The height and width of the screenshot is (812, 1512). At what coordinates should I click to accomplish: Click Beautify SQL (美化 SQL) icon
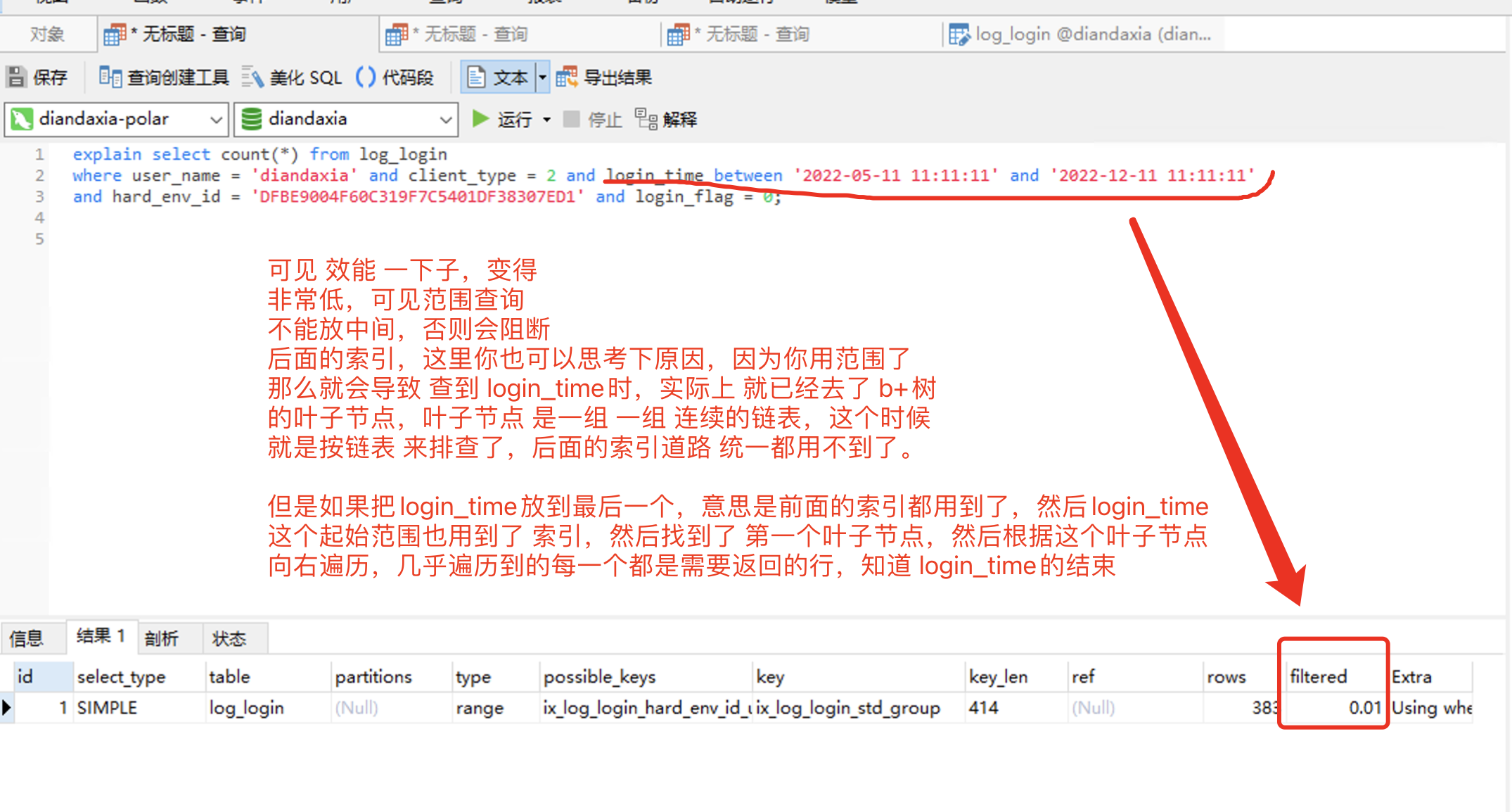click(x=252, y=77)
